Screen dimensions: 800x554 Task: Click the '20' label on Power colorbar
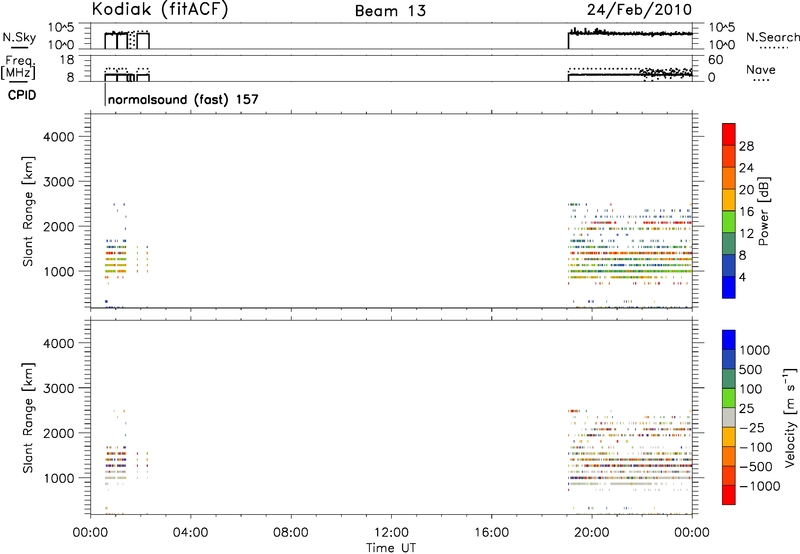(746, 190)
